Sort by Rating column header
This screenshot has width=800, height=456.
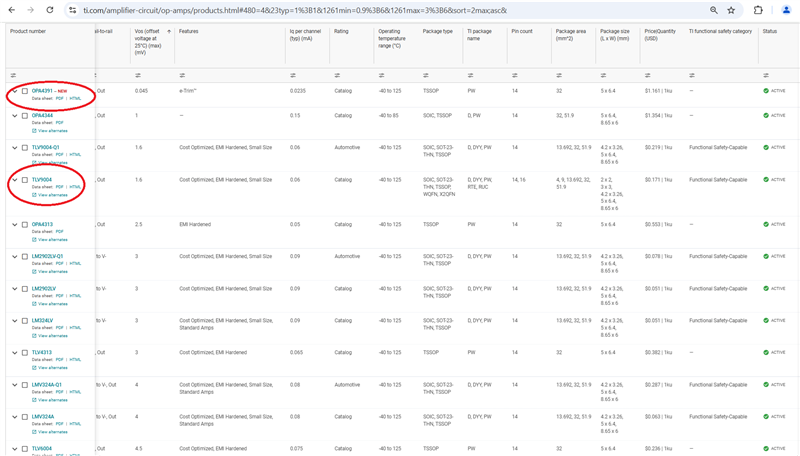click(x=341, y=32)
